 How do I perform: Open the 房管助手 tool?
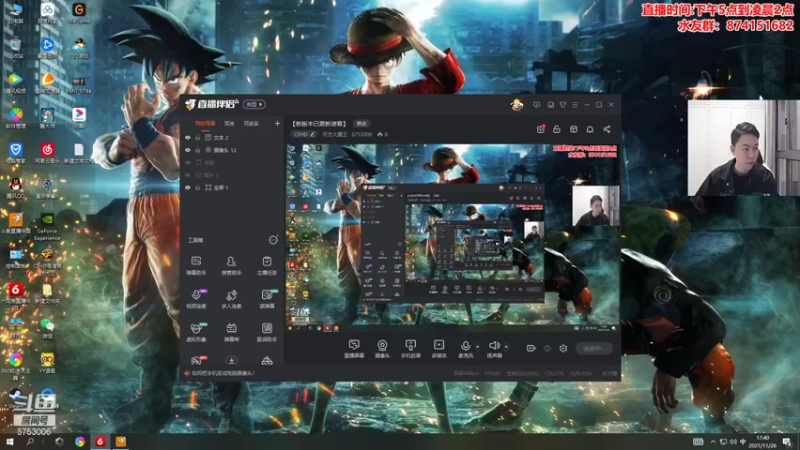pos(231,266)
